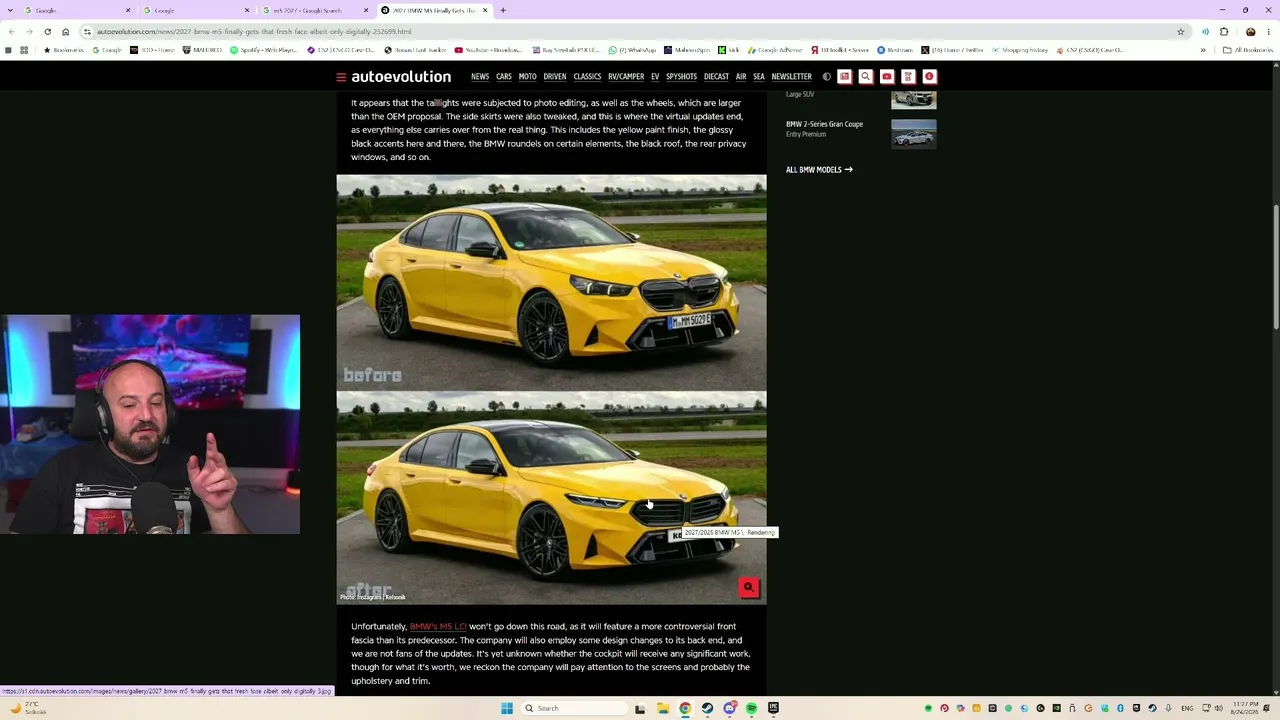Show more bookmarks via overflow chevron
This screenshot has width=1280, height=720.
click(1203, 50)
